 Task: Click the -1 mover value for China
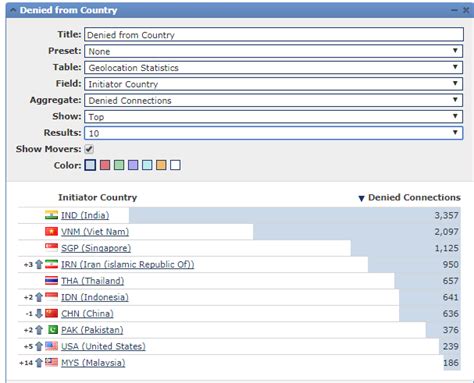coord(29,314)
